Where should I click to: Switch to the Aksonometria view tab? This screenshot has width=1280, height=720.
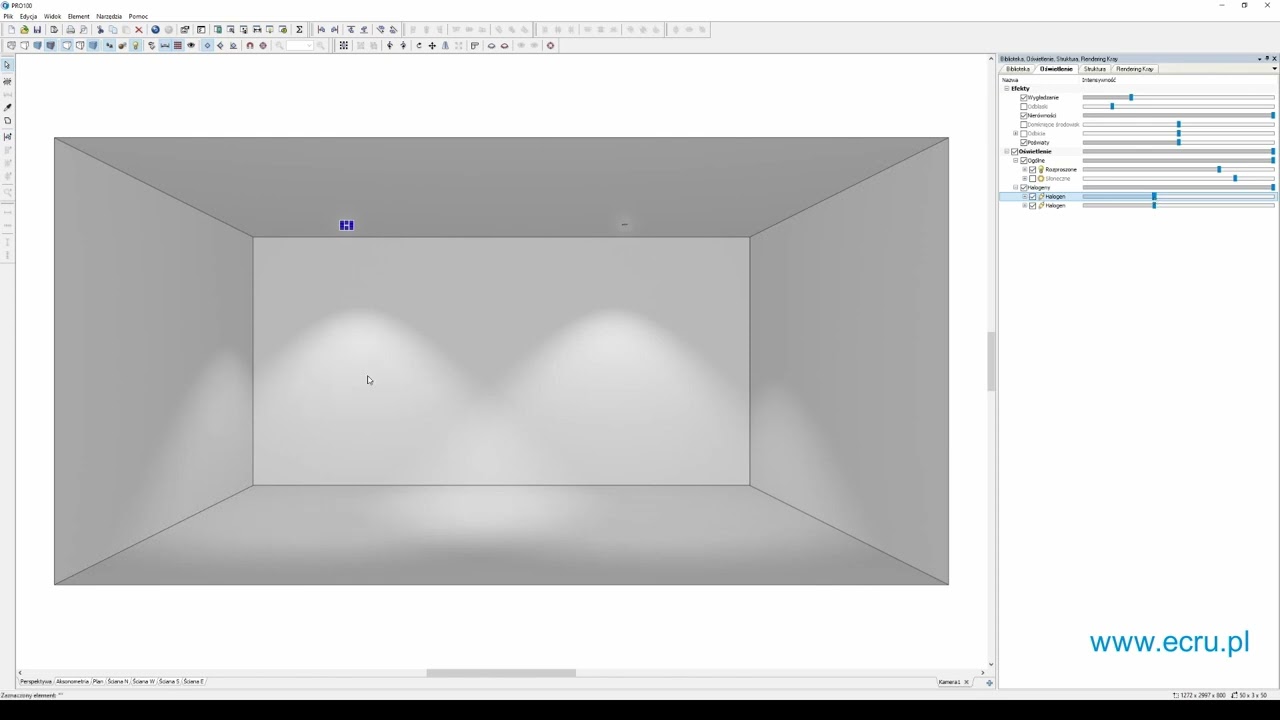tap(72, 681)
